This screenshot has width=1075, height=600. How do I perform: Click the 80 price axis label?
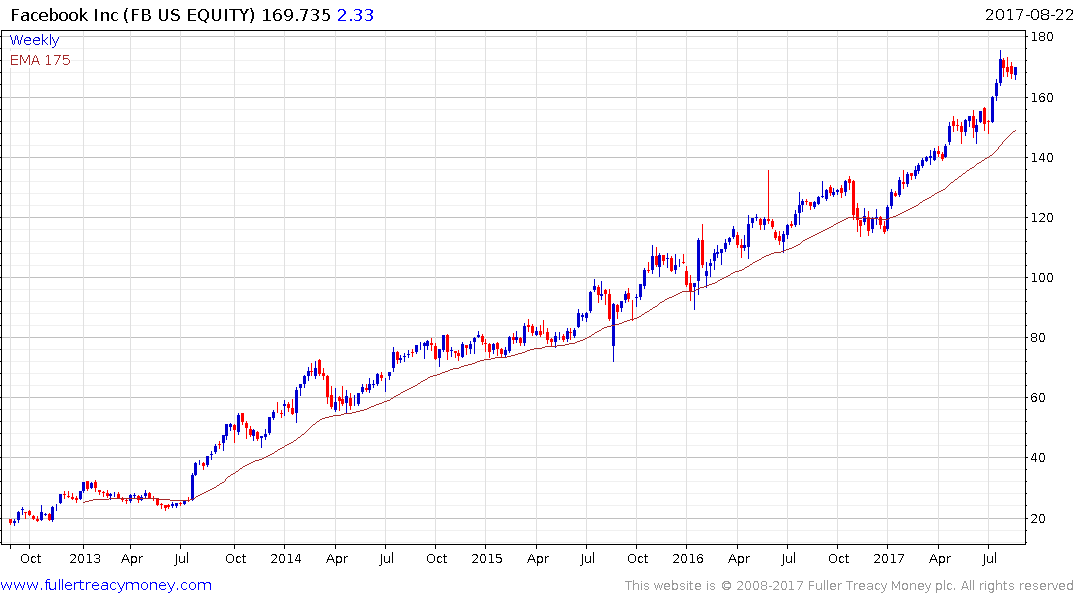tap(1038, 338)
